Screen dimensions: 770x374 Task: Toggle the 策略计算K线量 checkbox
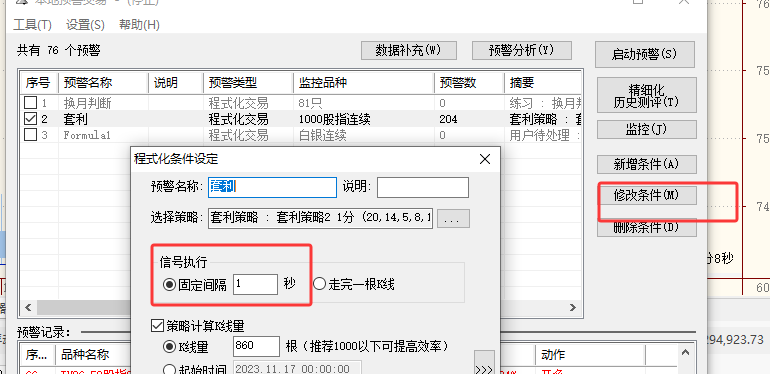coord(158,325)
